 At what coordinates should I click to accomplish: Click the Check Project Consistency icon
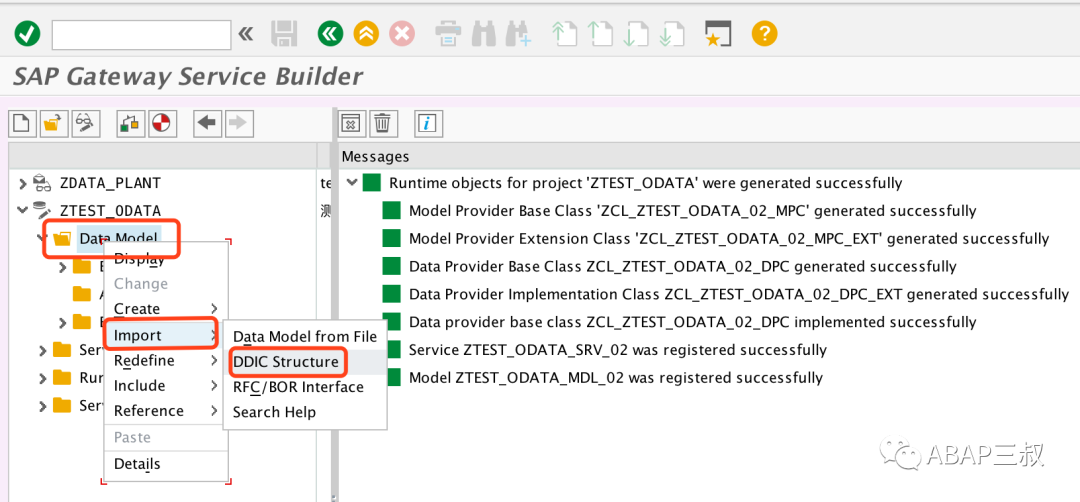(130, 123)
